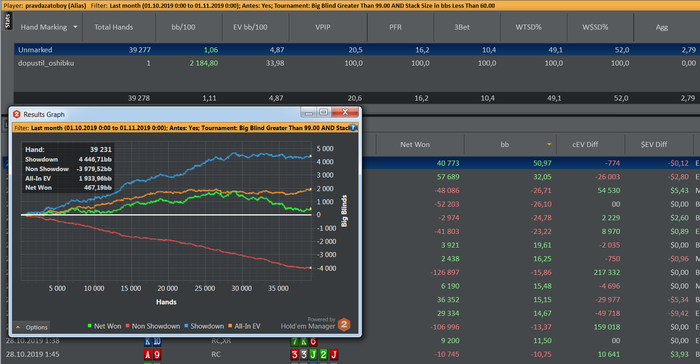700x364 pixels.
Task: Click the 39 277 total hands cell
Action: click(x=139, y=50)
